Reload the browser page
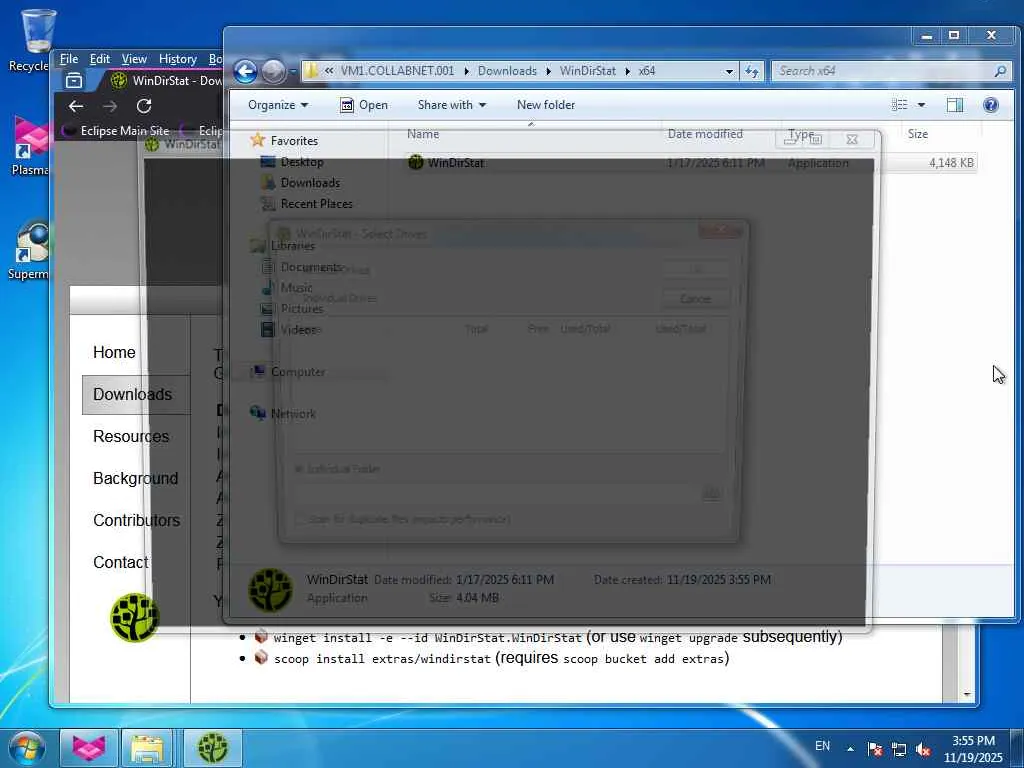 click(x=144, y=106)
